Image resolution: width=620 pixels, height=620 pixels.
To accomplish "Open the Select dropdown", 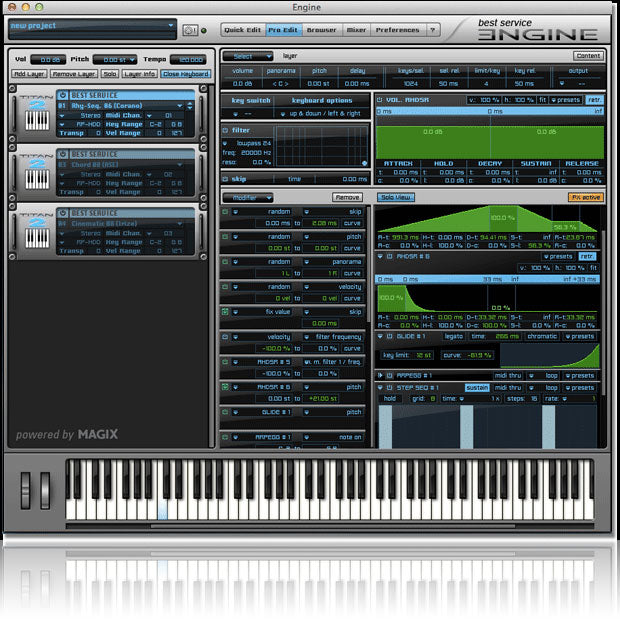I will coord(248,57).
